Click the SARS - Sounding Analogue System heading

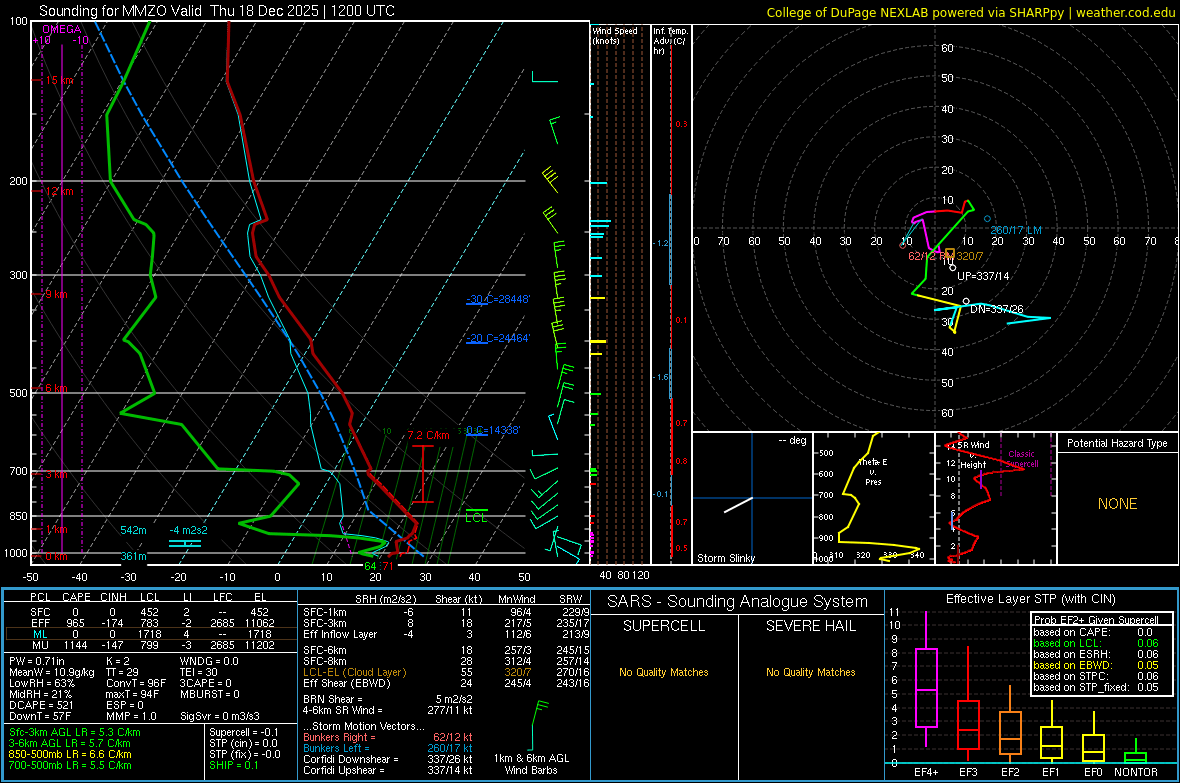coord(737,602)
